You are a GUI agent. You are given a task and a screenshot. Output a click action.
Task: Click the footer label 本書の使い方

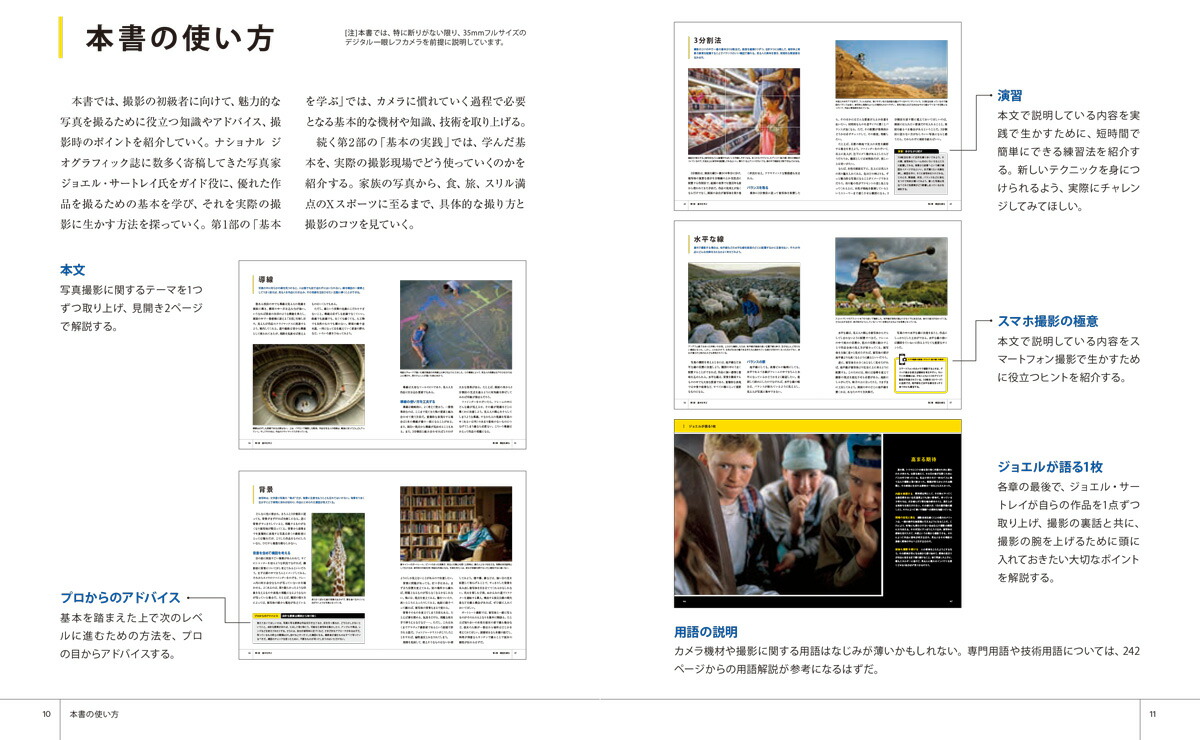pyautogui.click(x=94, y=714)
